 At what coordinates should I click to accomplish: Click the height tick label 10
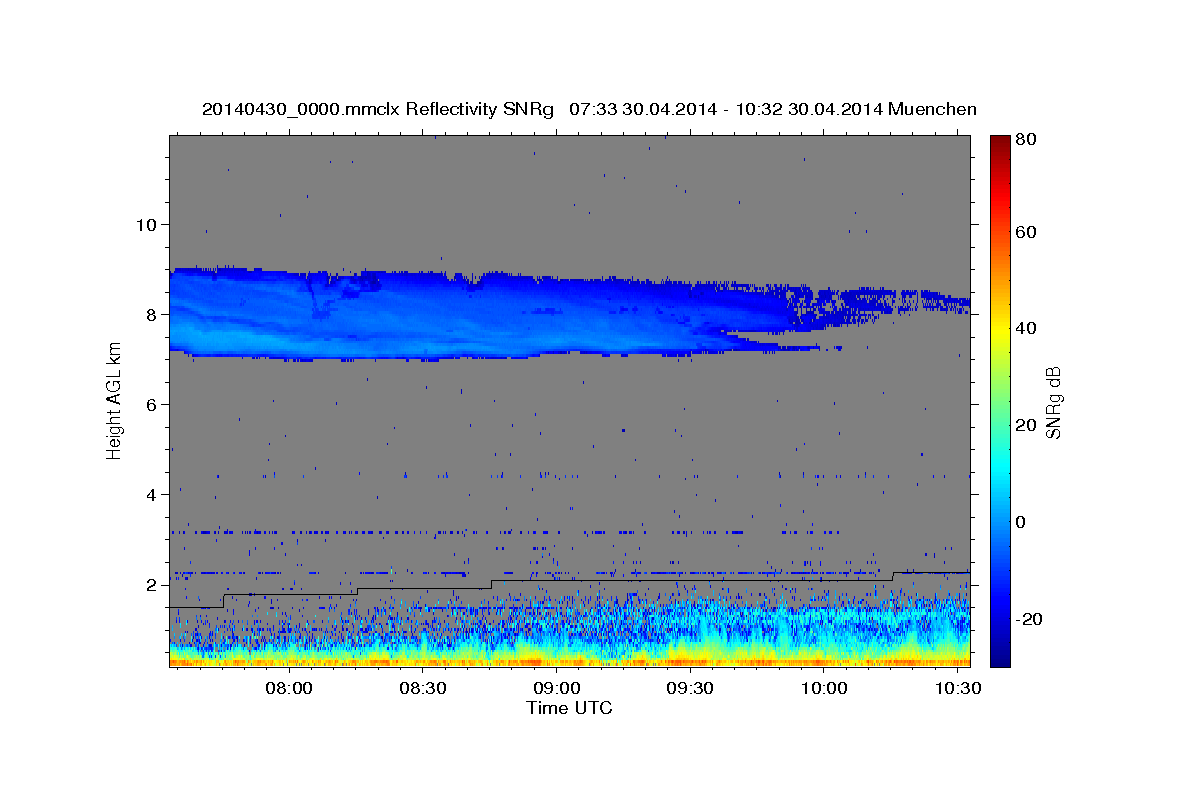147,224
